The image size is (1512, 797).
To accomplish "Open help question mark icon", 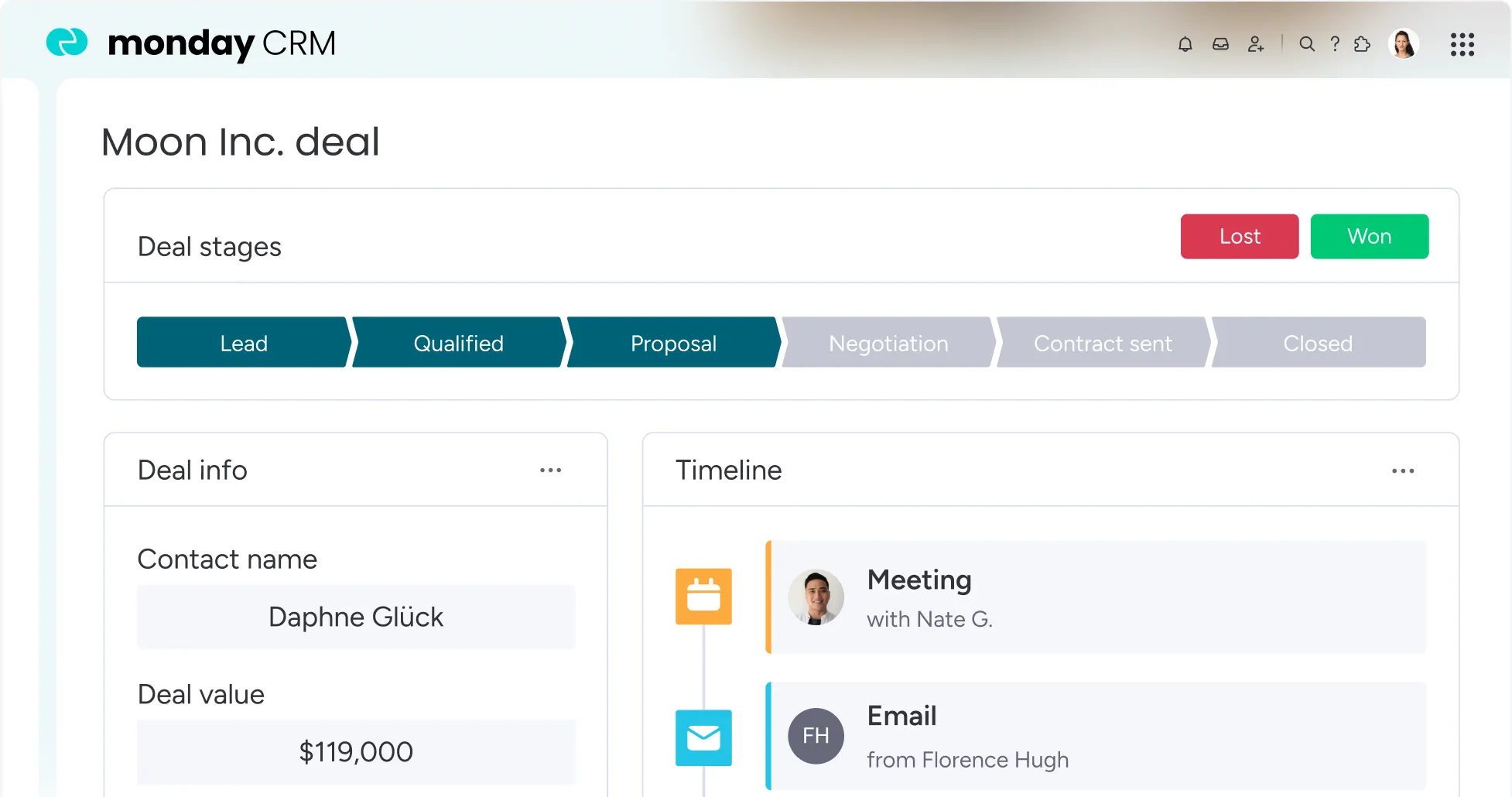I will 1335,44.
